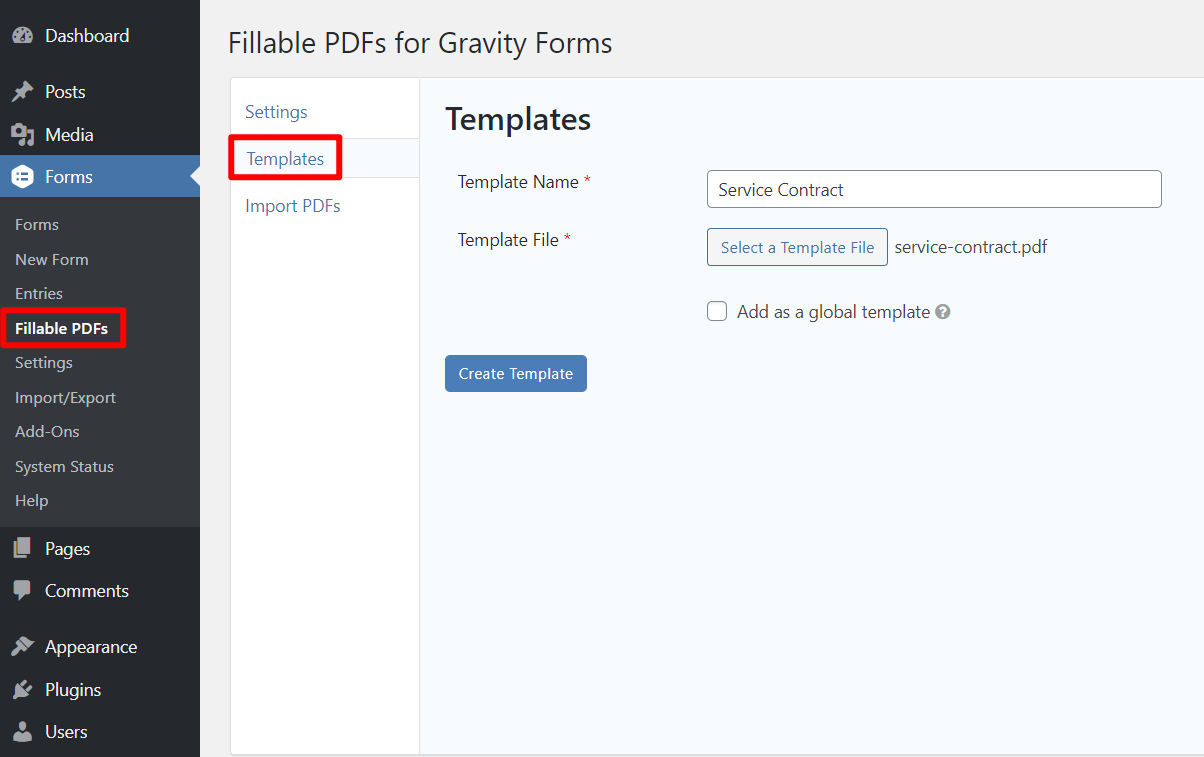The width and height of the screenshot is (1204, 757).
Task: Enable the Add as a global template checkbox
Action: [717, 311]
